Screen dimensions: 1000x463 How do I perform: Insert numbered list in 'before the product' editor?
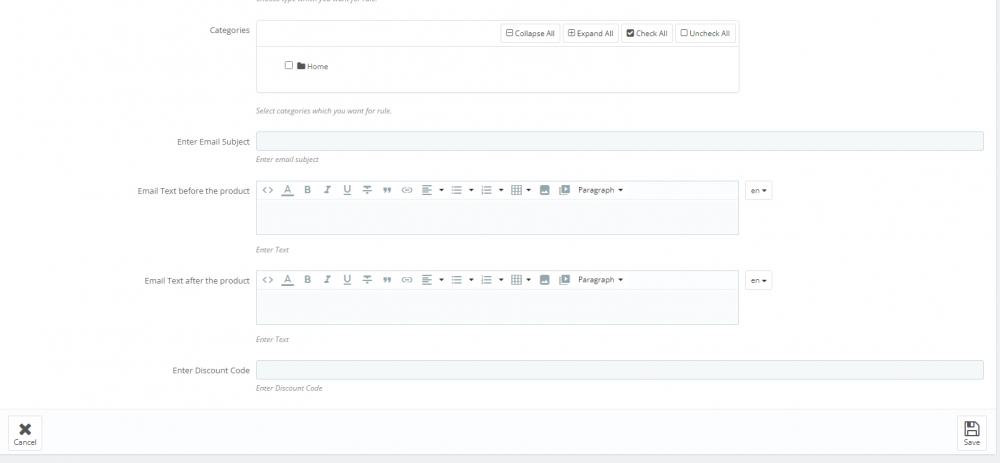pyautogui.click(x=487, y=190)
